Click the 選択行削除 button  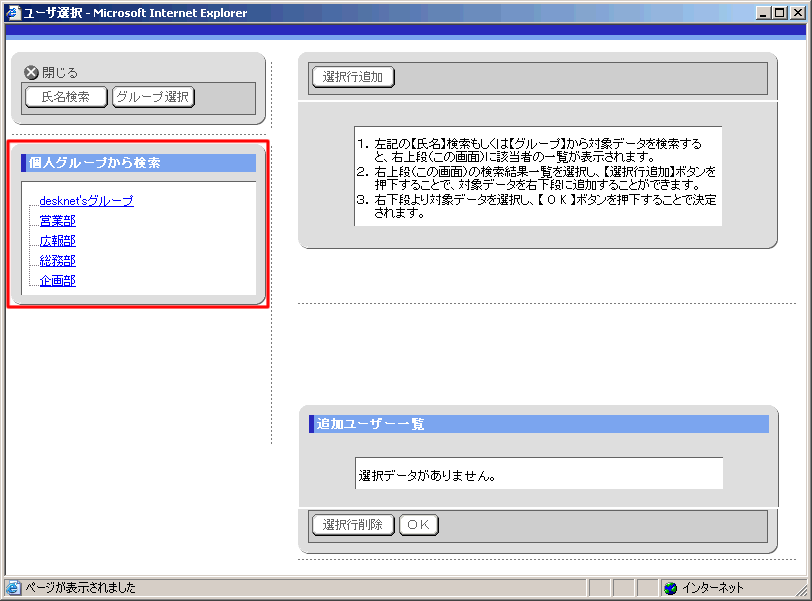[353, 525]
